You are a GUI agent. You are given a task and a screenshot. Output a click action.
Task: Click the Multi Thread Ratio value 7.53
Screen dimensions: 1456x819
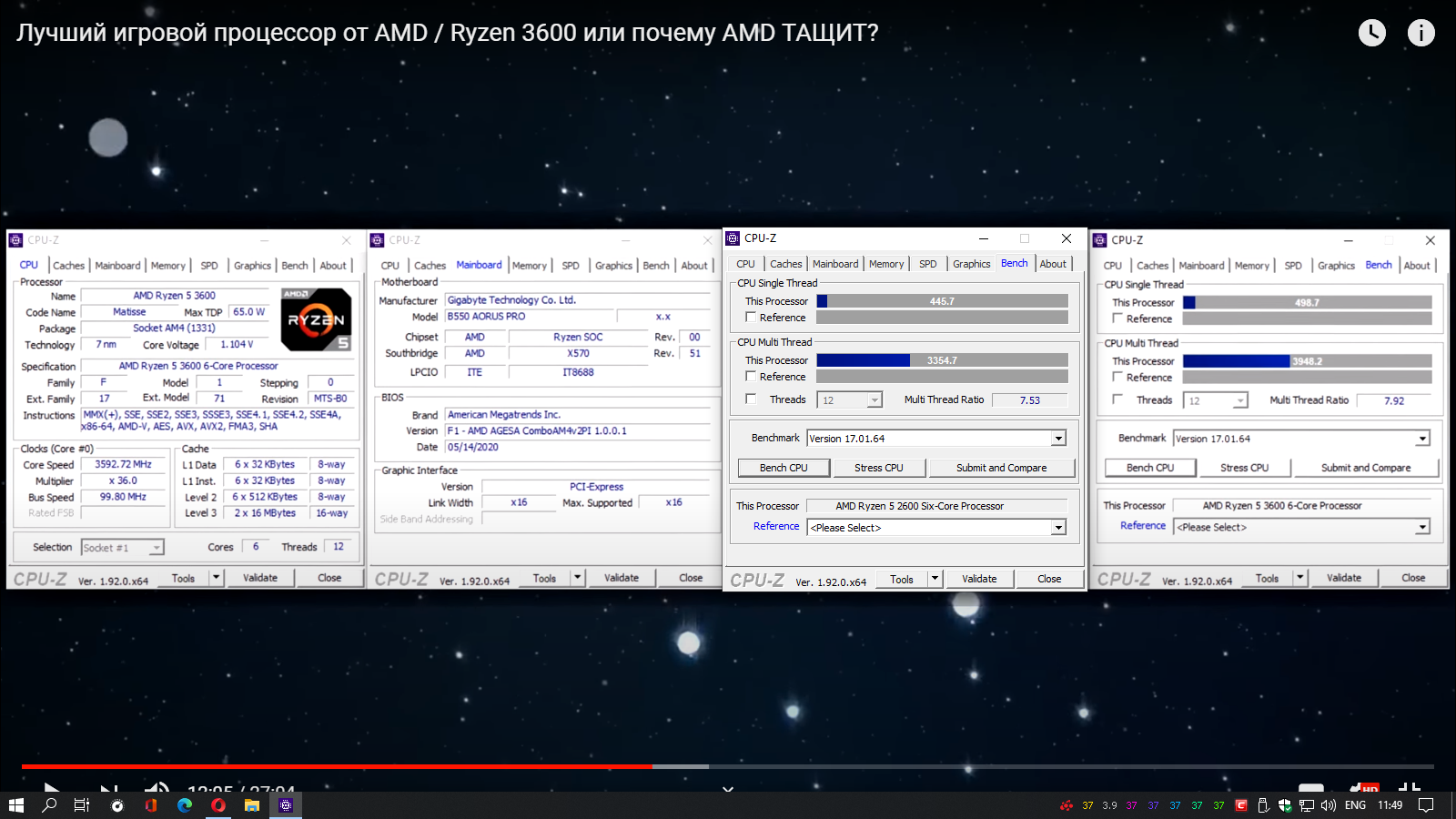[x=1030, y=400]
